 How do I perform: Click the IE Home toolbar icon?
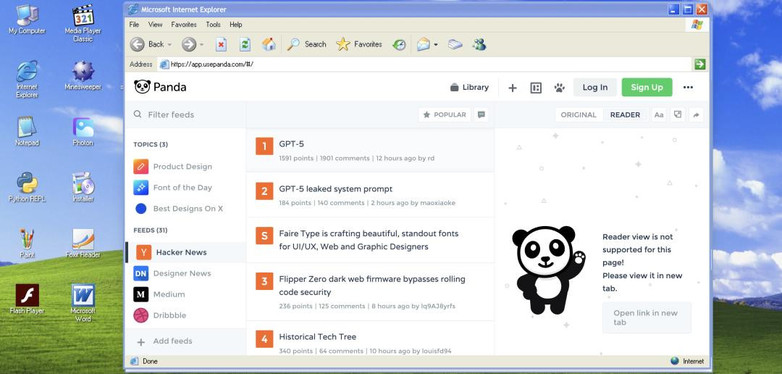point(269,44)
